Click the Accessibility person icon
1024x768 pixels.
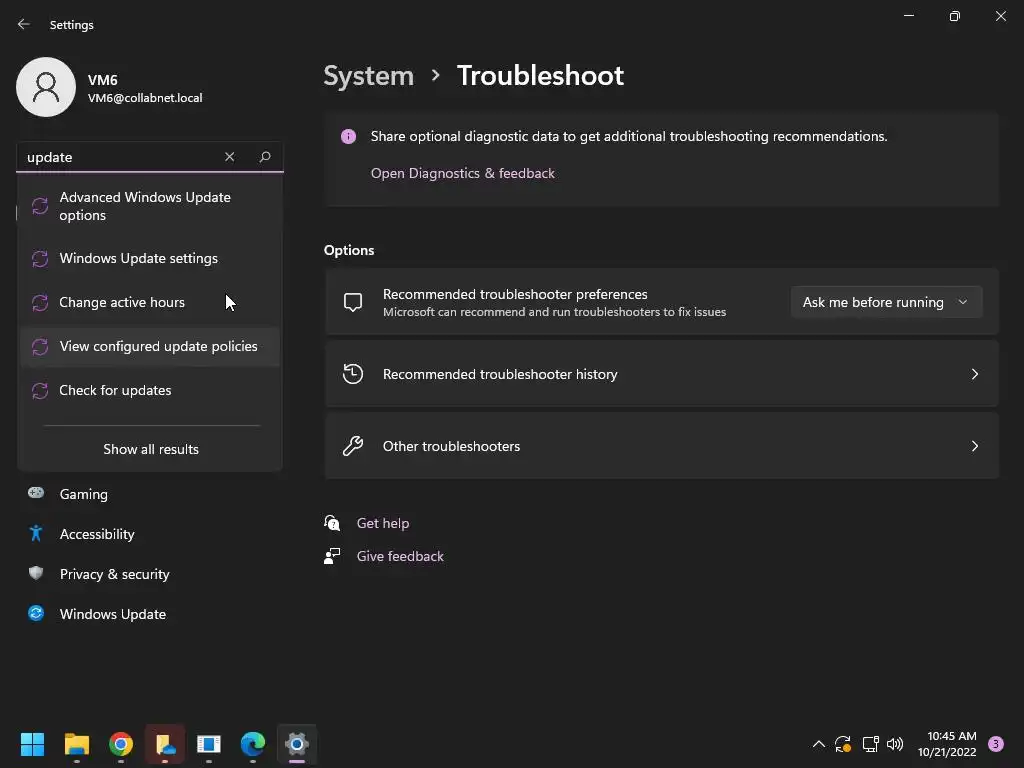point(36,534)
